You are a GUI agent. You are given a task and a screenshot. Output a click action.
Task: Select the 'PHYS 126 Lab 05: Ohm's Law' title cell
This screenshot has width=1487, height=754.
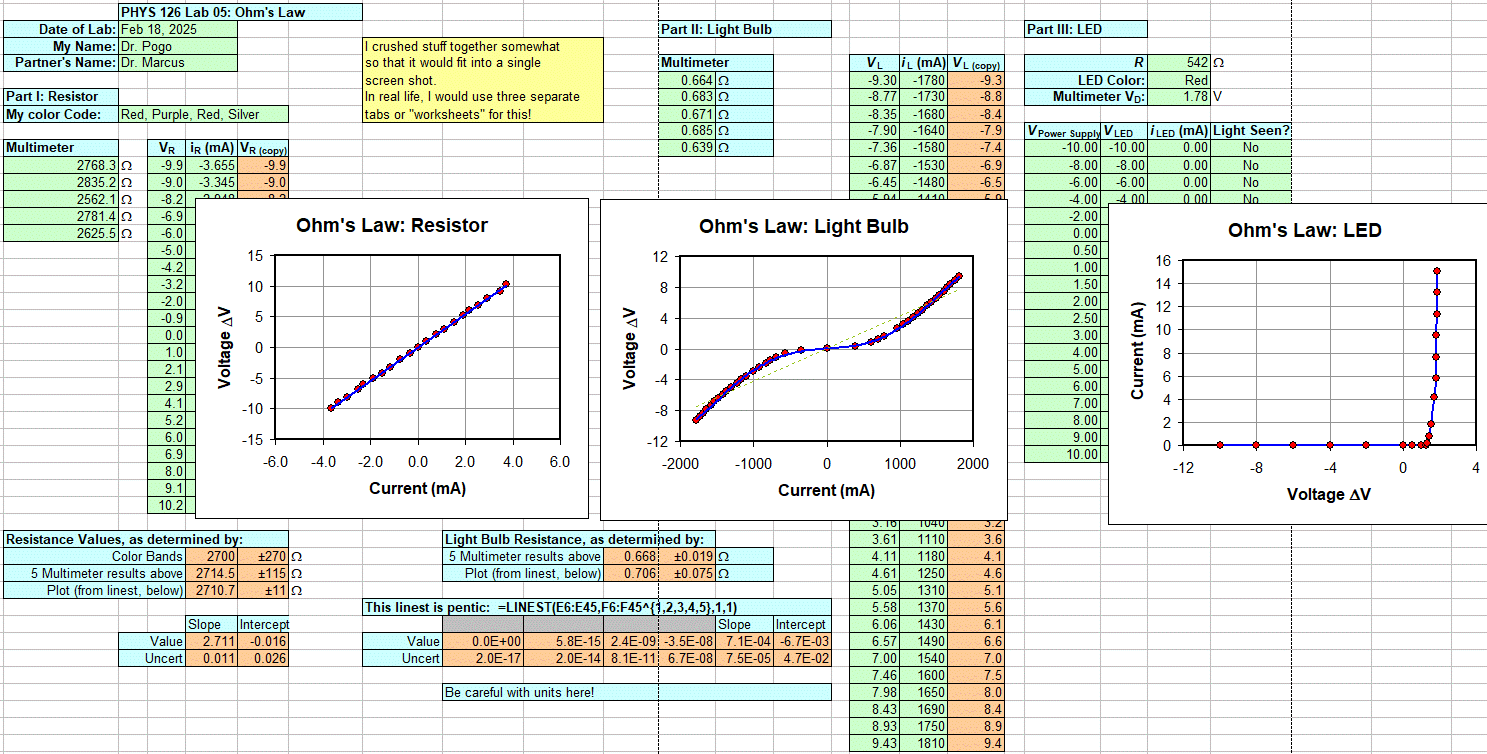click(x=240, y=13)
